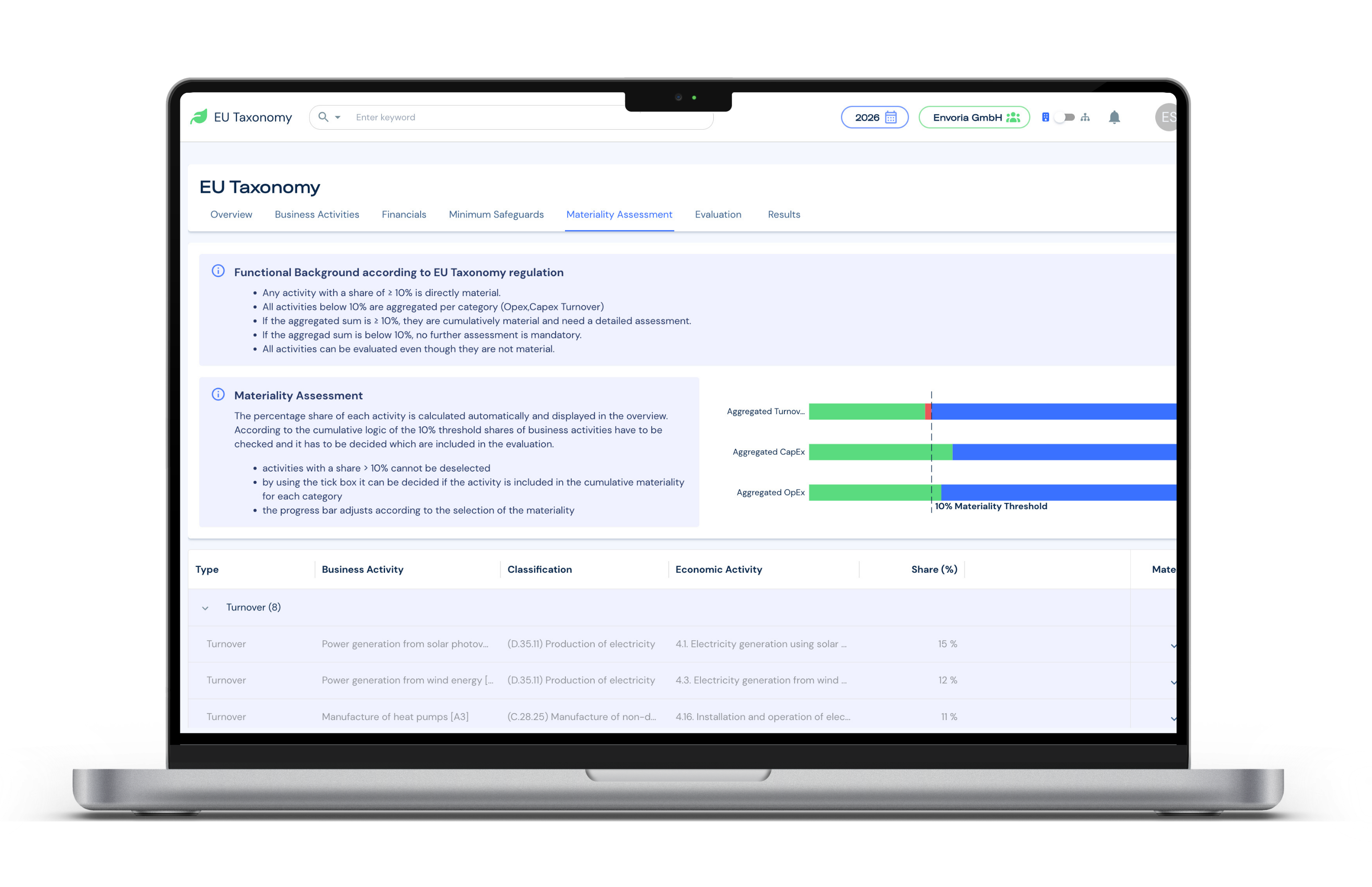
Task: Open notifications via the bell icon
Action: pyautogui.click(x=1114, y=117)
